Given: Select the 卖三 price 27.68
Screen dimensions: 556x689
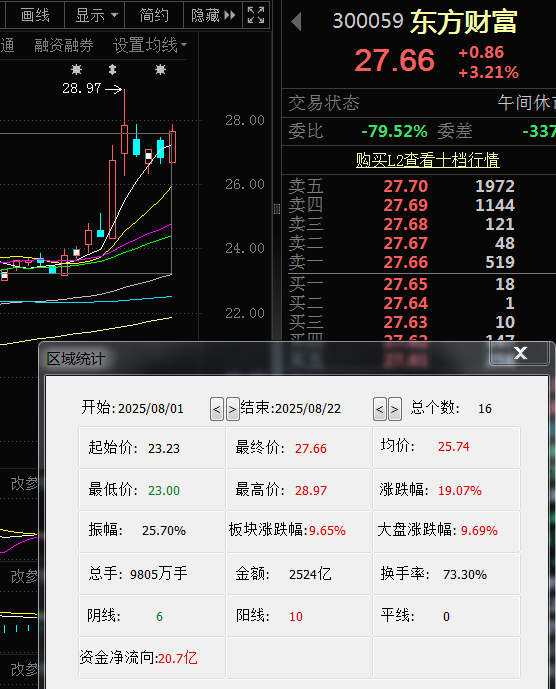Looking at the screenshot, I should coord(405,224).
